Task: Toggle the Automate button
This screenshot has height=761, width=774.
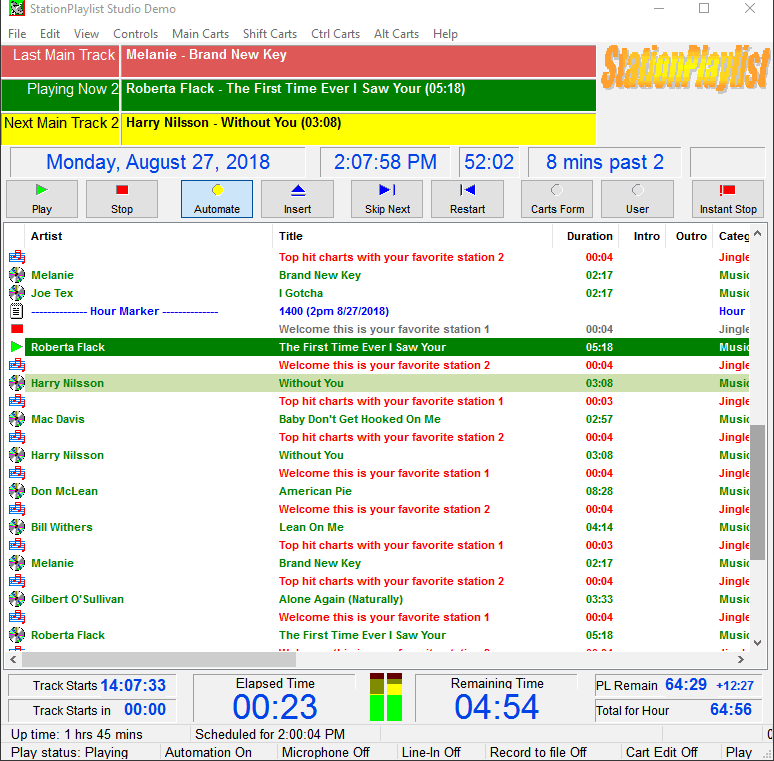Action: click(x=217, y=199)
